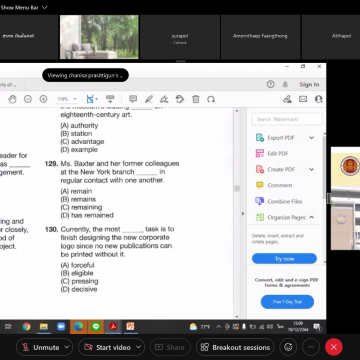Click Sign In in Acrobat
This screenshot has height=360, width=360.
(309, 84)
